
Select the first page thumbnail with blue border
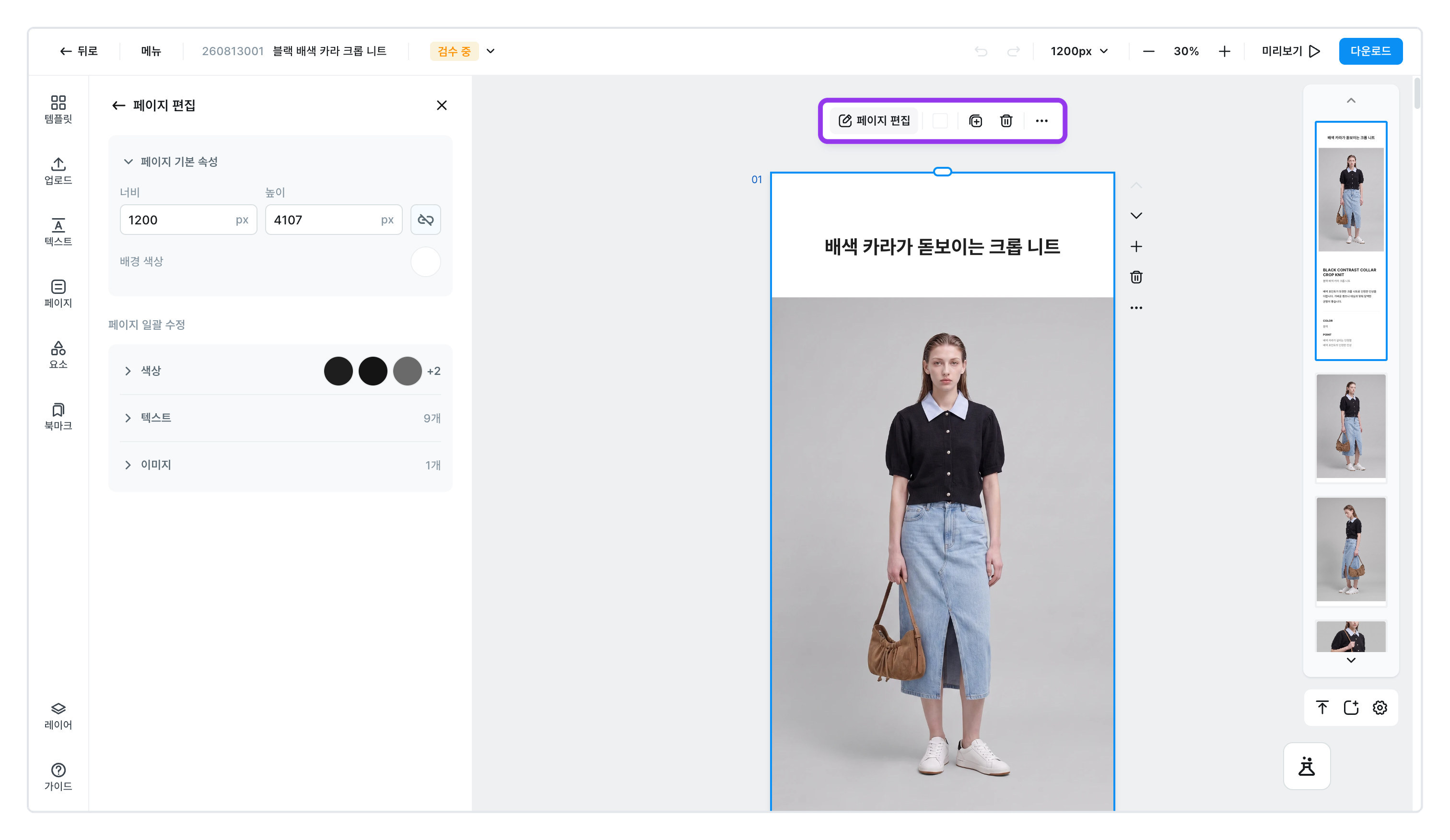click(x=1350, y=241)
